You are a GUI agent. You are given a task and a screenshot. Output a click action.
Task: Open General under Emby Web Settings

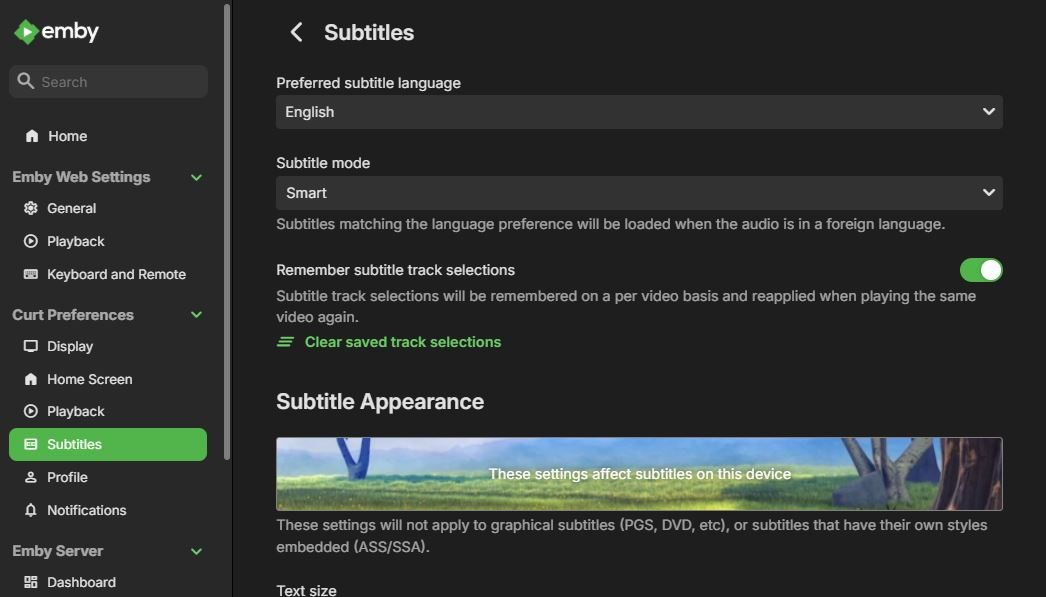pos(108,208)
